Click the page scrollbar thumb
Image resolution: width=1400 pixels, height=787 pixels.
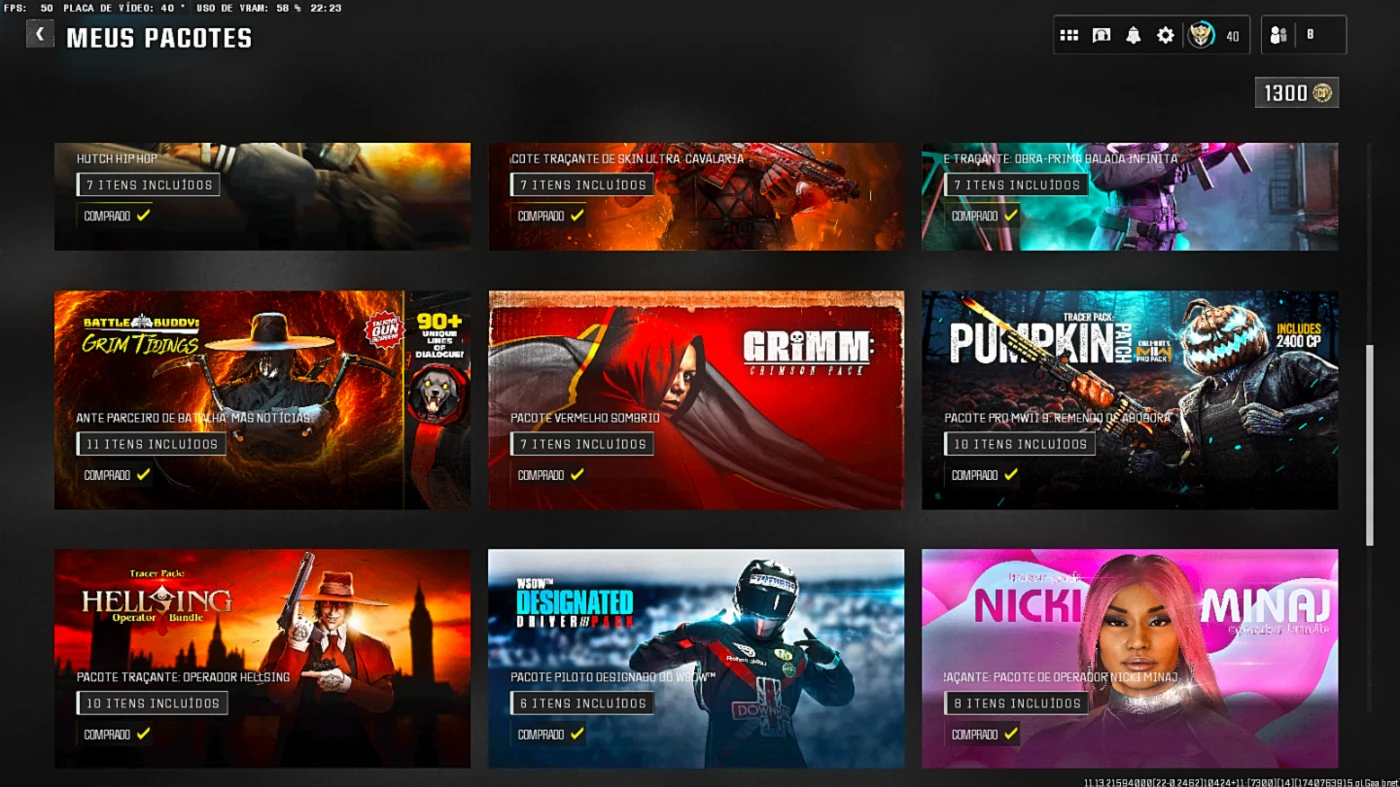[x=1370, y=446]
